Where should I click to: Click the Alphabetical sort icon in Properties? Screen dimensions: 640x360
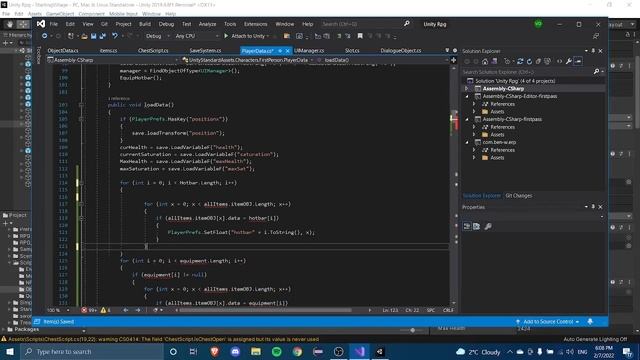tap(476, 227)
